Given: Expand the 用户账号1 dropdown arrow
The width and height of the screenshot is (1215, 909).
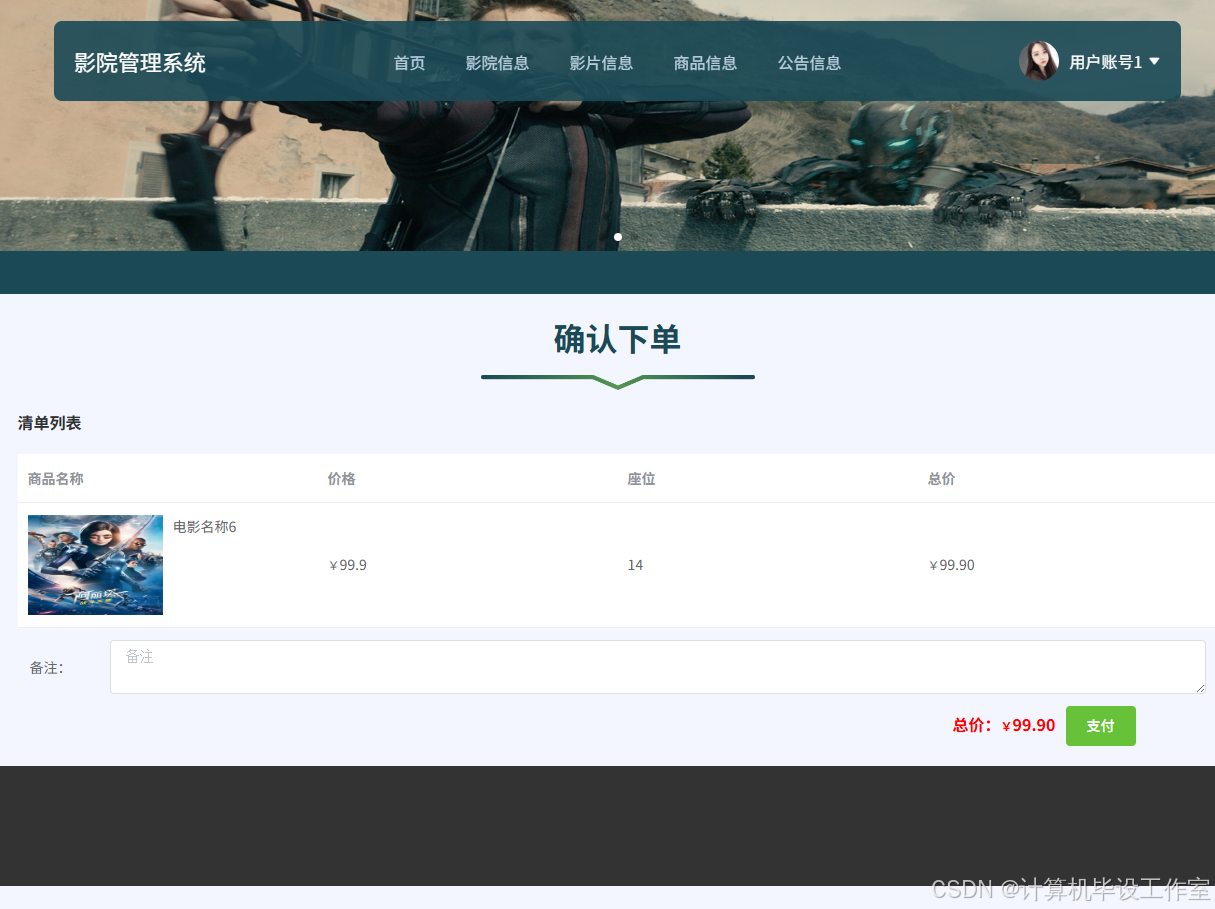Looking at the screenshot, I should pyautogui.click(x=1154, y=61).
